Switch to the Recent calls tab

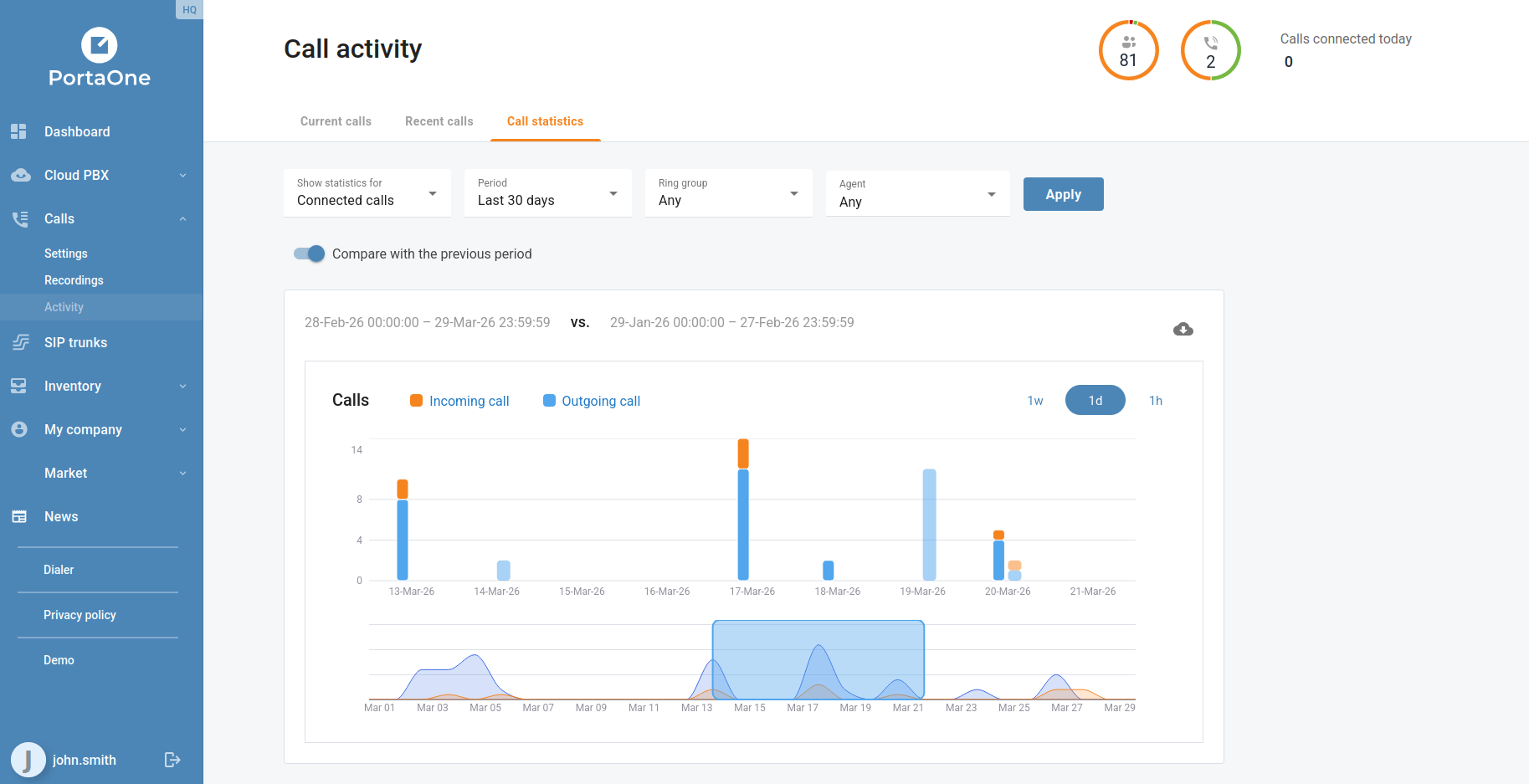pyautogui.click(x=439, y=121)
